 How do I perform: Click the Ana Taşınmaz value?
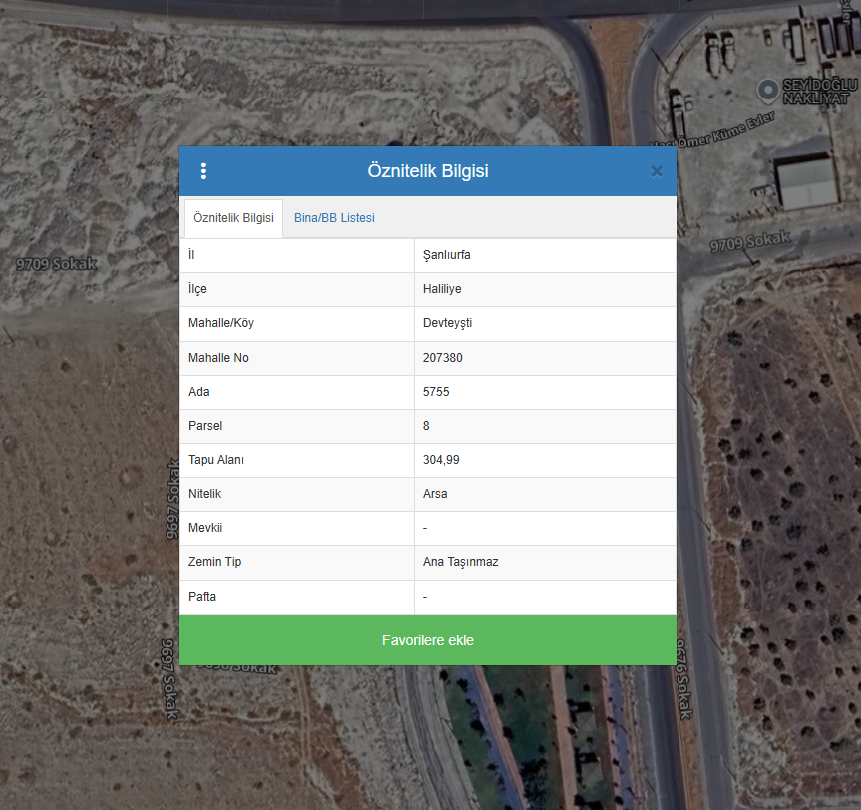click(460, 562)
